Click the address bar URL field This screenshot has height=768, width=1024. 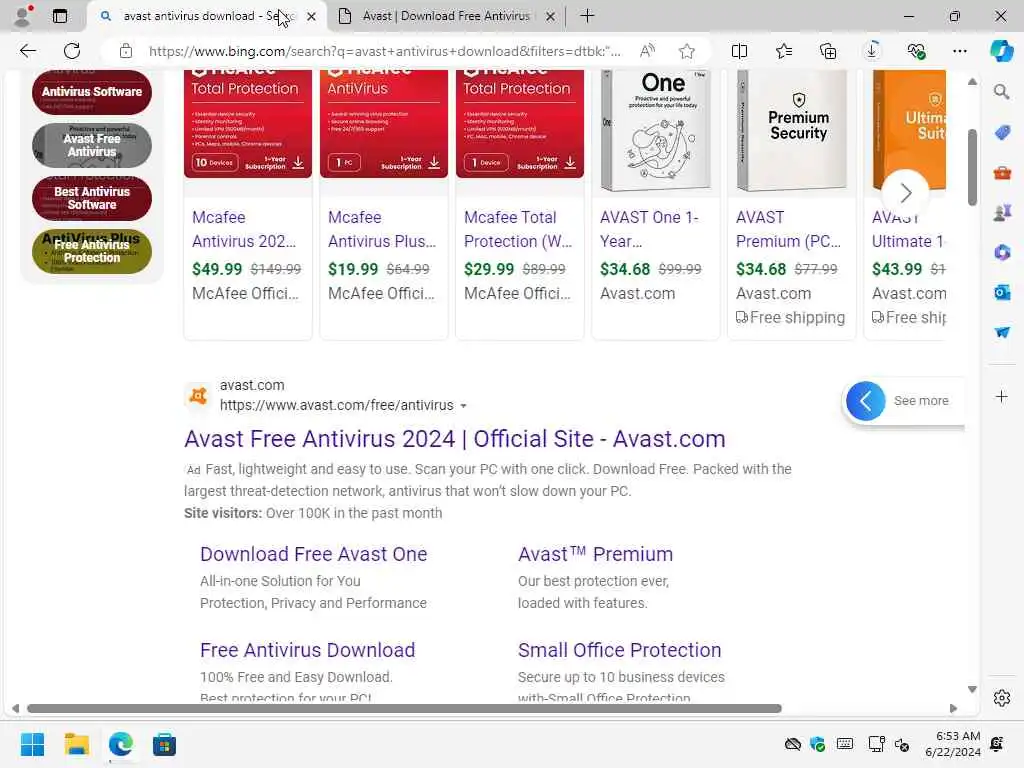click(385, 51)
